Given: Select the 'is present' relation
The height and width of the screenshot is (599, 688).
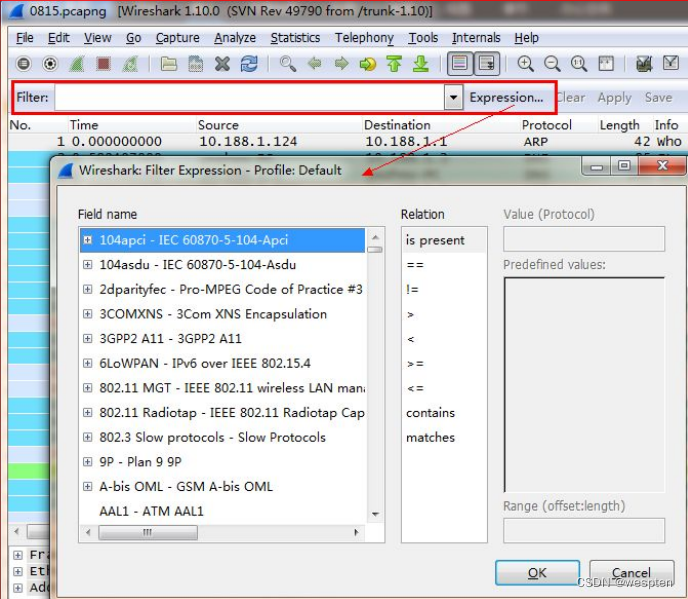Looking at the screenshot, I should click(444, 240).
